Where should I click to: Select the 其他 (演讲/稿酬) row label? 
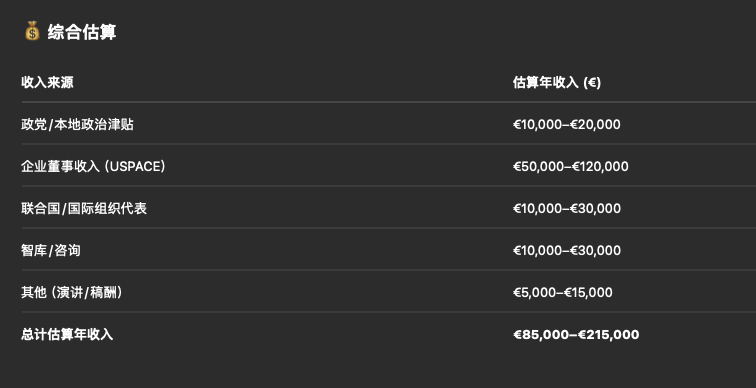tap(72, 292)
